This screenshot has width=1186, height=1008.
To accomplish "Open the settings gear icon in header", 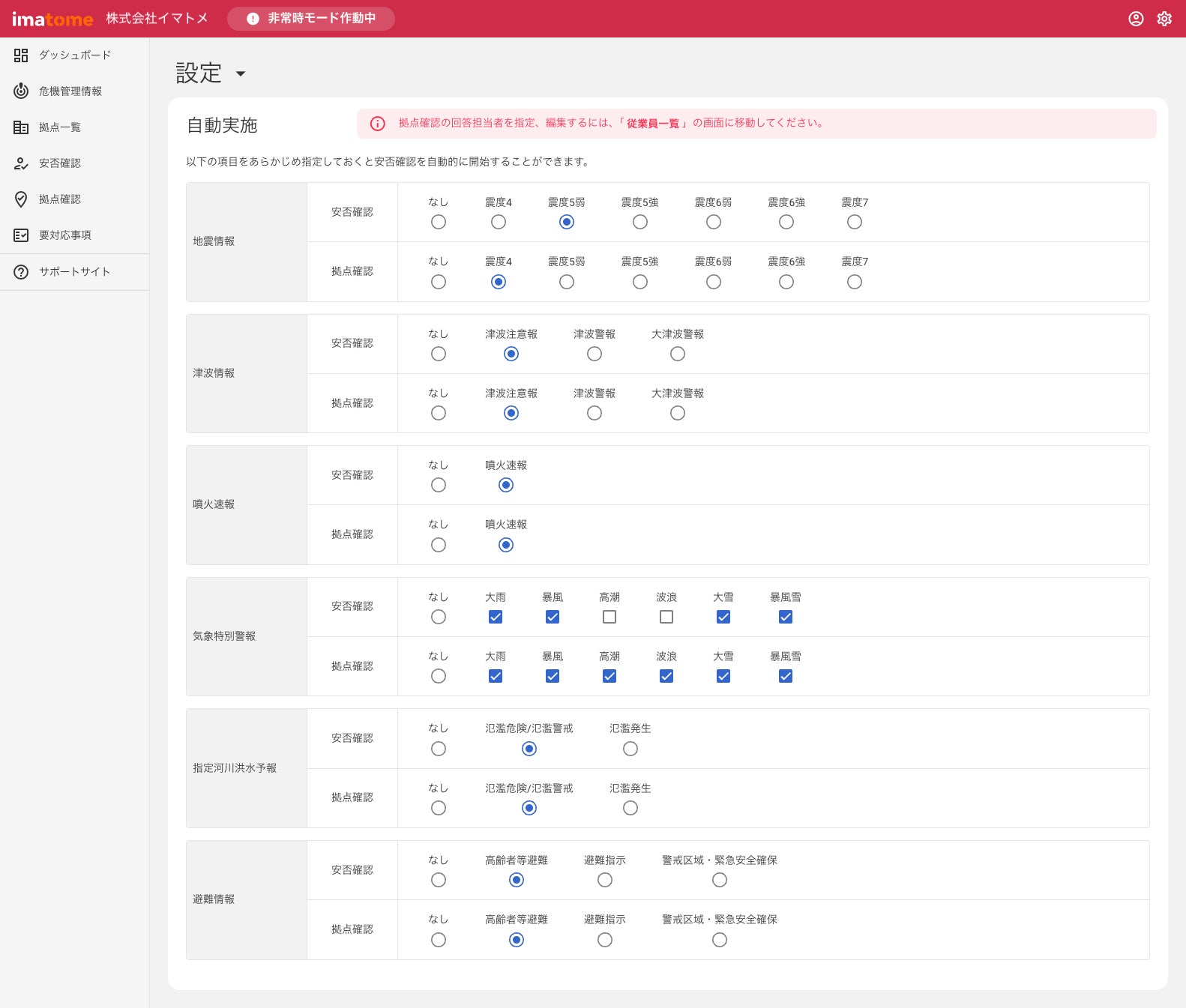I will pos(1164,19).
